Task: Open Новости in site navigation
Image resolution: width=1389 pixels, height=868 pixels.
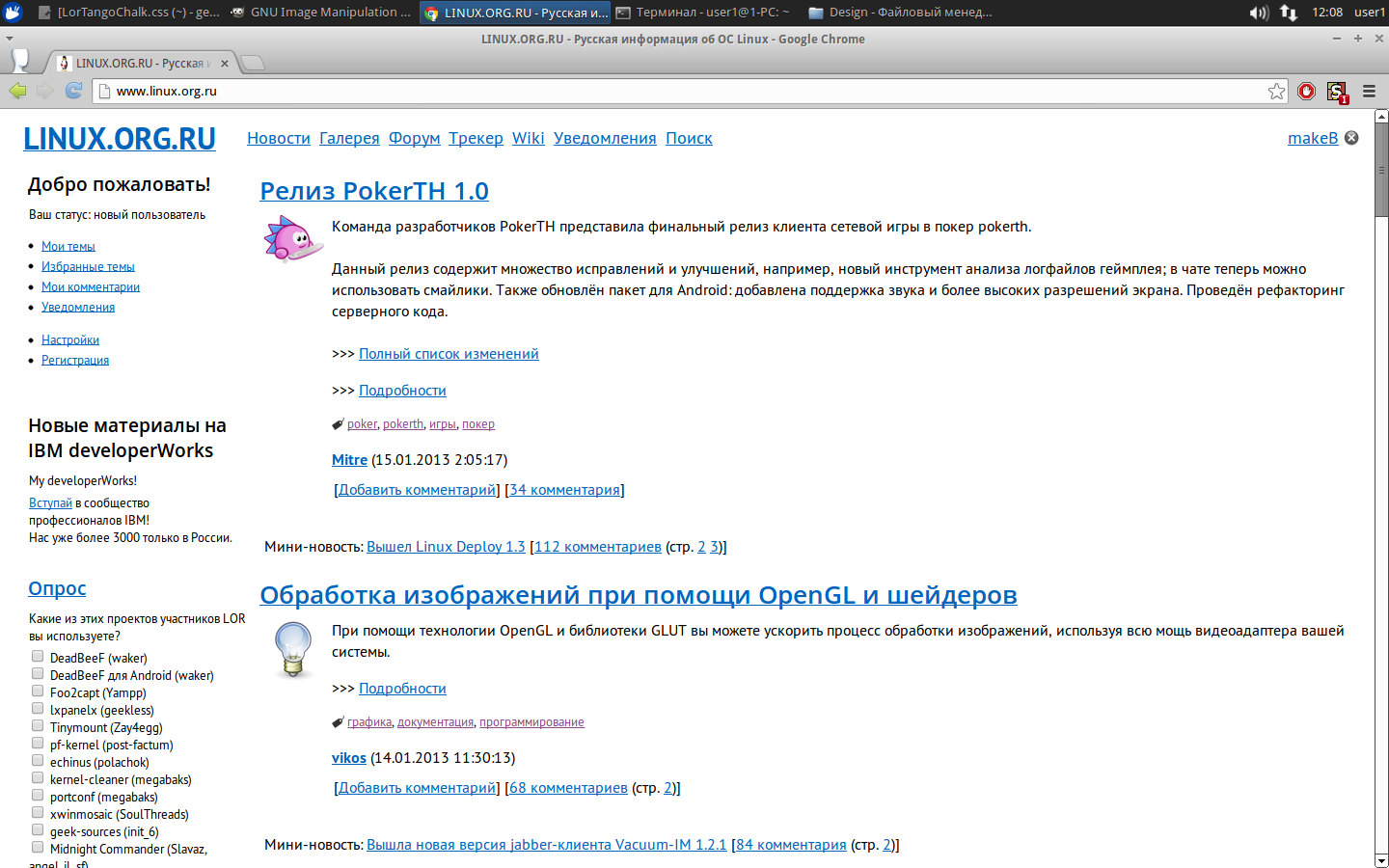Action: click(x=279, y=138)
